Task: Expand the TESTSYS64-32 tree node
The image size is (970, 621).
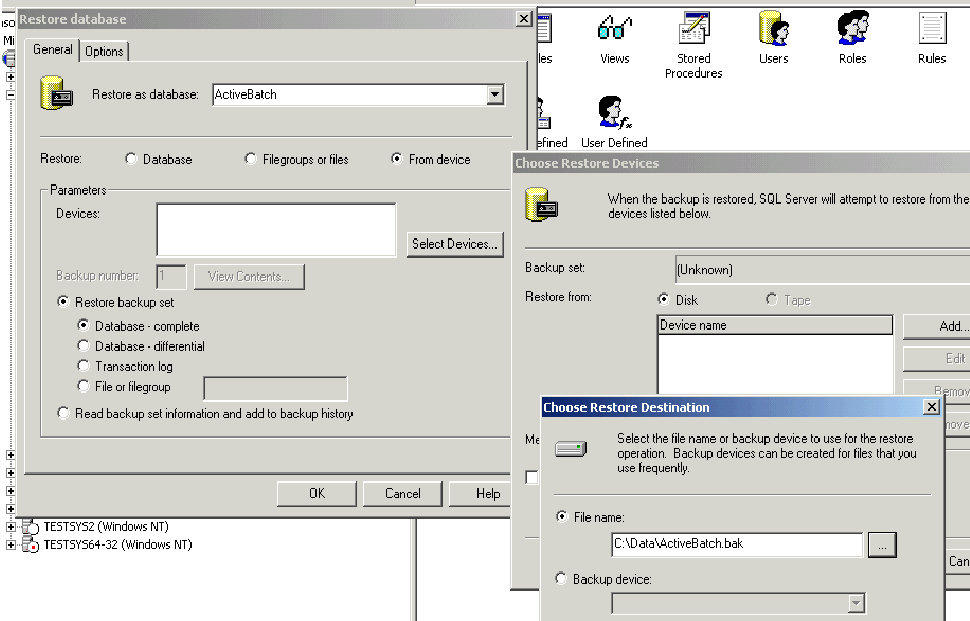Action: click(11, 545)
